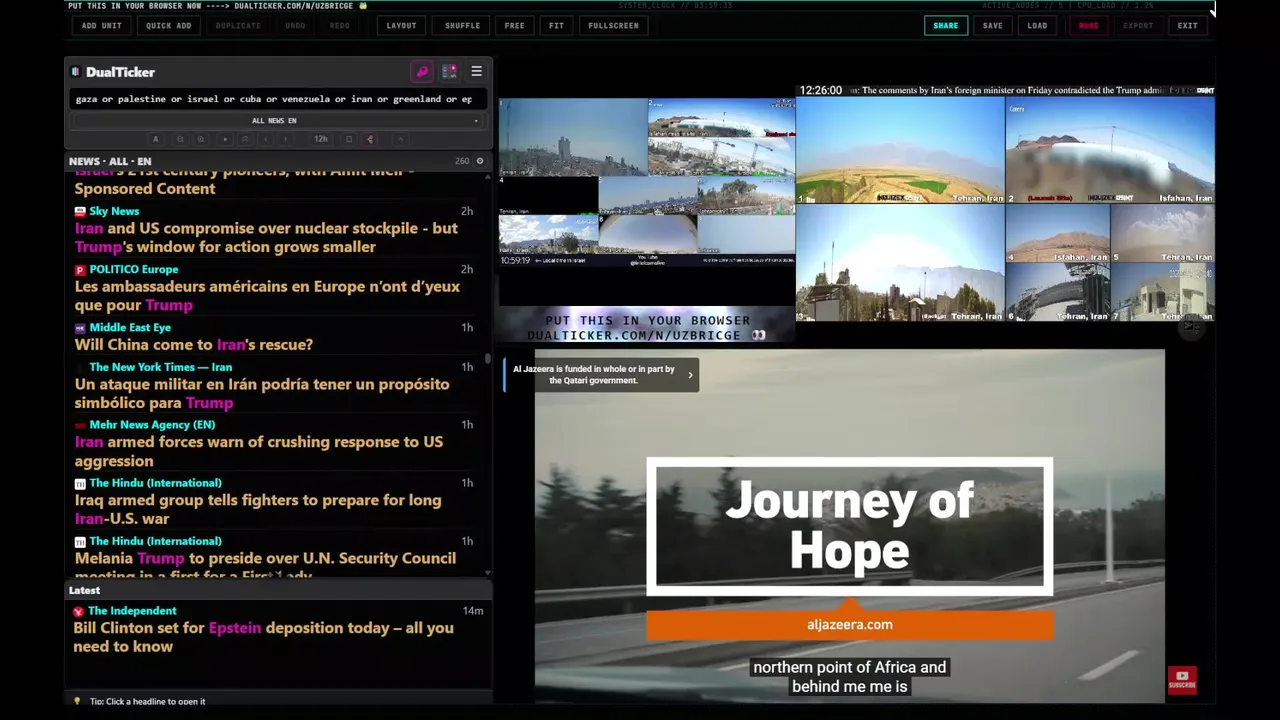Open 'Iraq armed group tells fighters' headline
Screen dimensions: 1280x720
pos(258,510)
